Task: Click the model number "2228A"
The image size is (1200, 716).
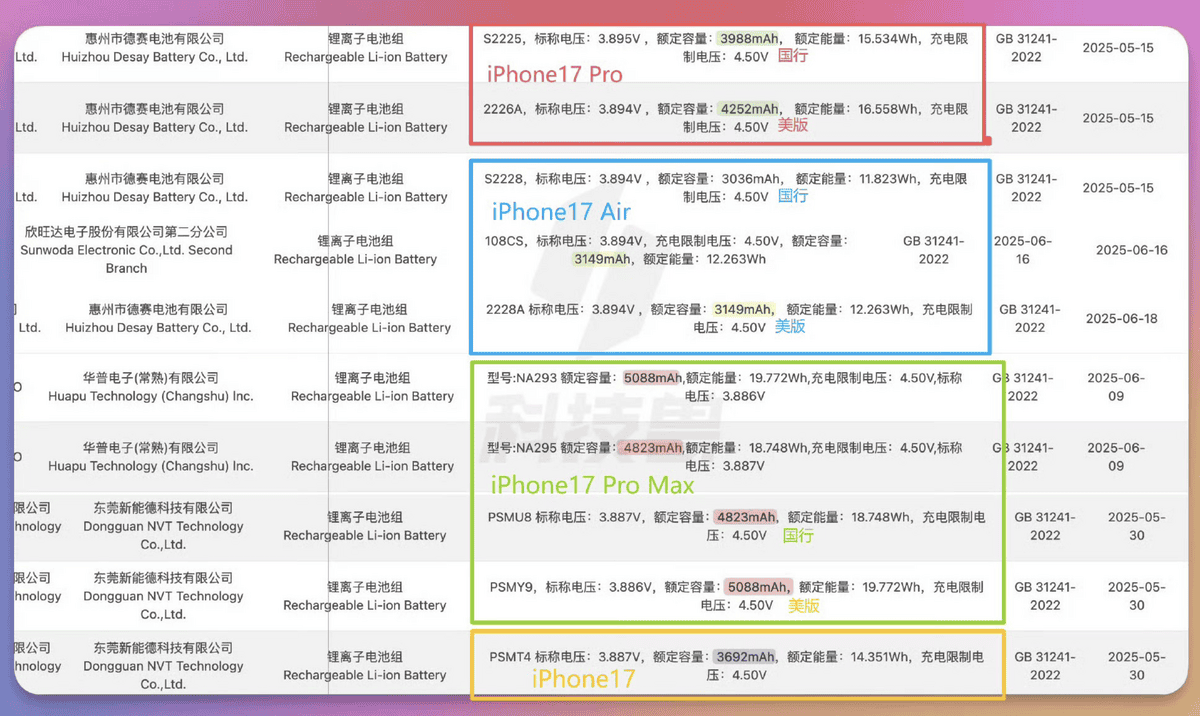Action: tap(505, 309)
